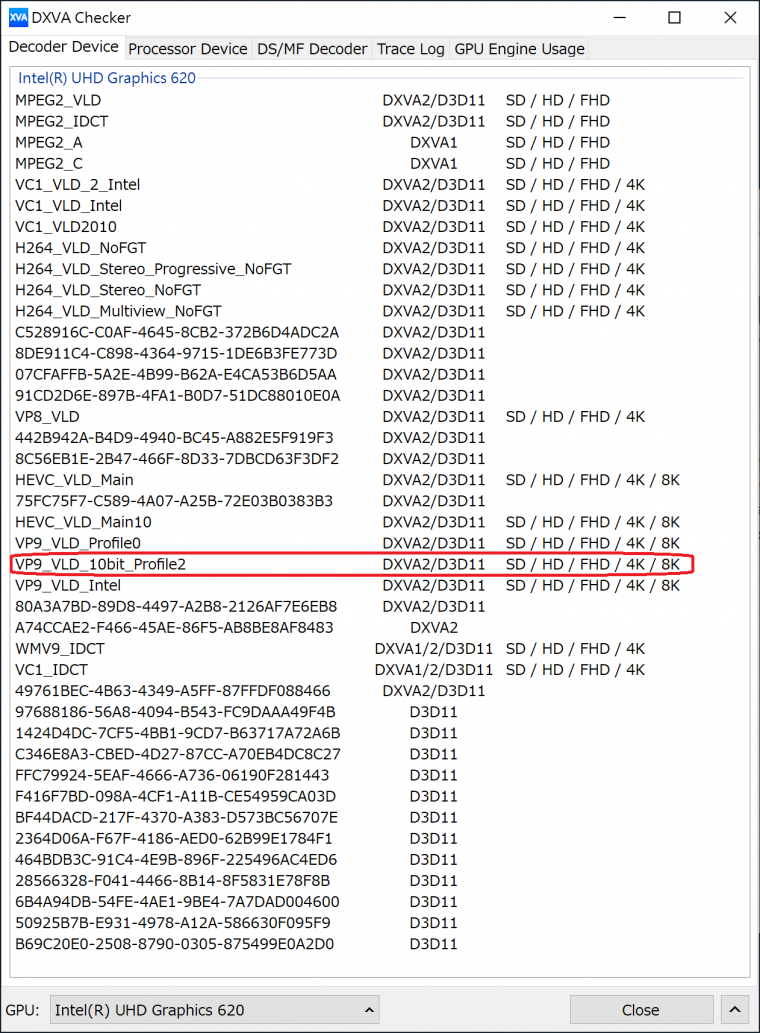Select the 464BDB3C-91C4 GUID row
760x1033 pixels.
[379, 859]
